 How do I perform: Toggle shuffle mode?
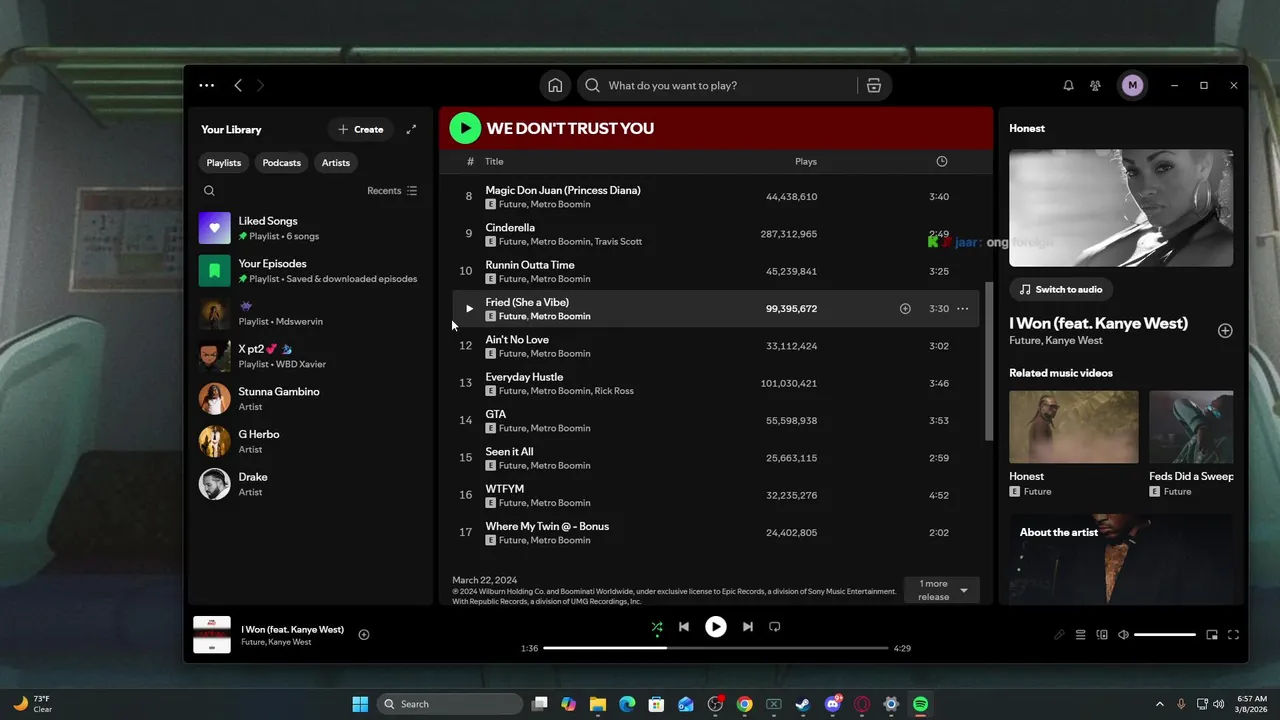coord(656,627)
